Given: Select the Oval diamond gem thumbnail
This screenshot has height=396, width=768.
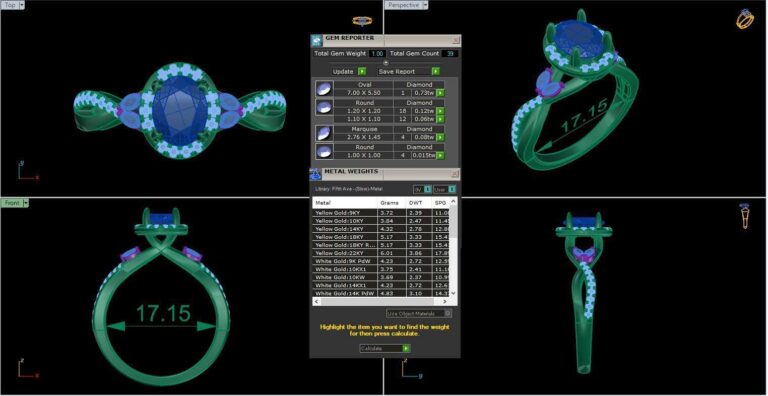Looking at the screenshot, I should click(324, 89).
